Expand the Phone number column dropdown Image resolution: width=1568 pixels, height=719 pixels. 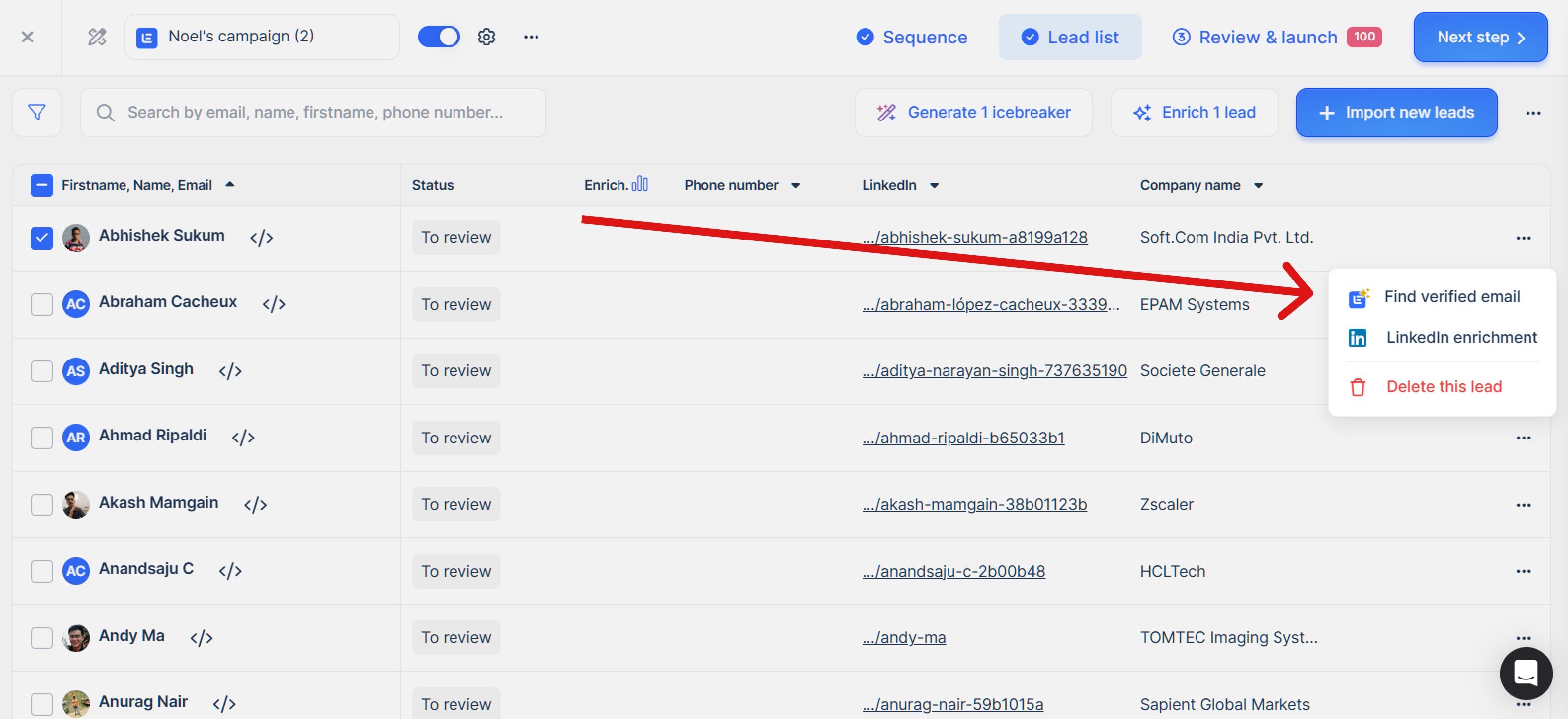795,185
